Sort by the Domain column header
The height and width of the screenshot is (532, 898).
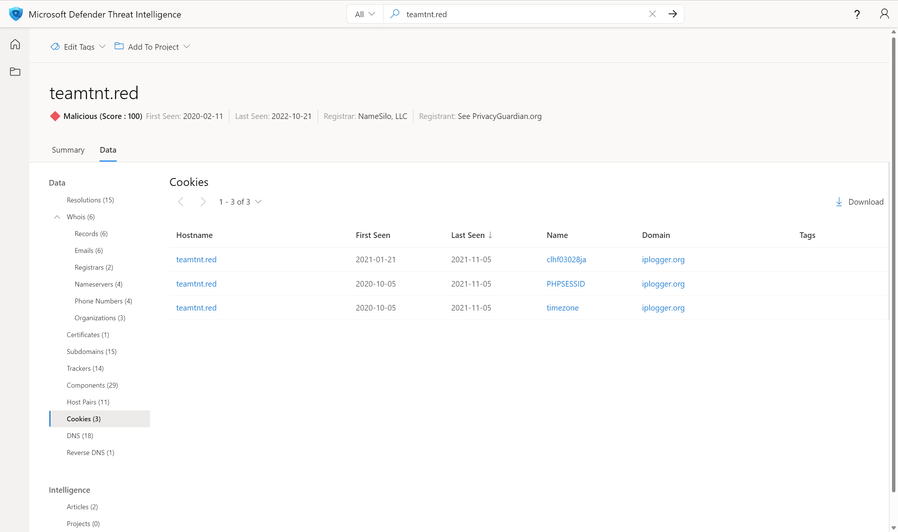point(656,235)
